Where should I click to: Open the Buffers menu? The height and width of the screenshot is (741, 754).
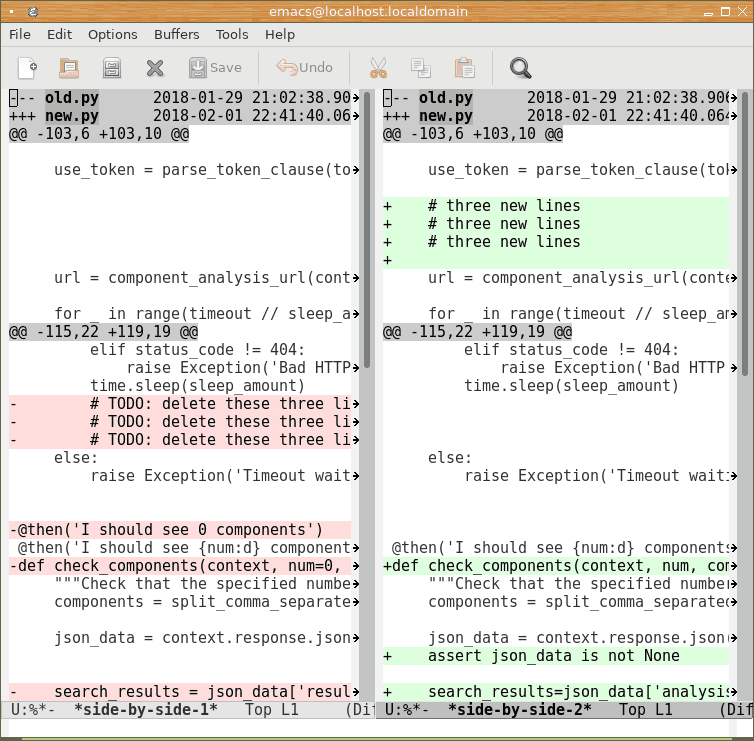176,35
